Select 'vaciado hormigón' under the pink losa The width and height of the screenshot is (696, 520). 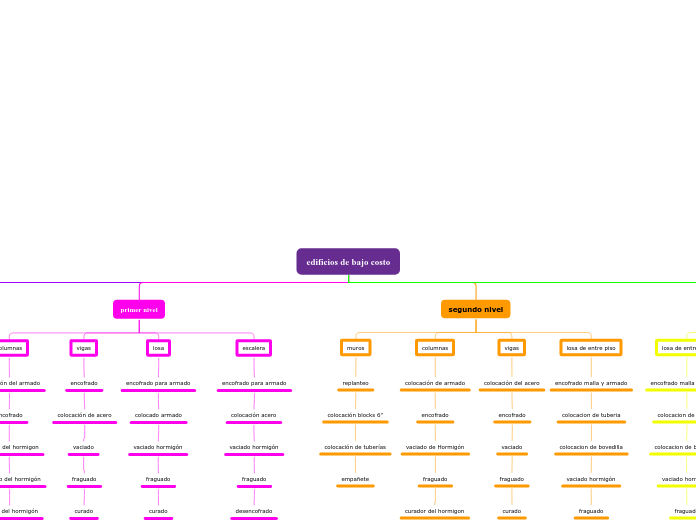158,447
